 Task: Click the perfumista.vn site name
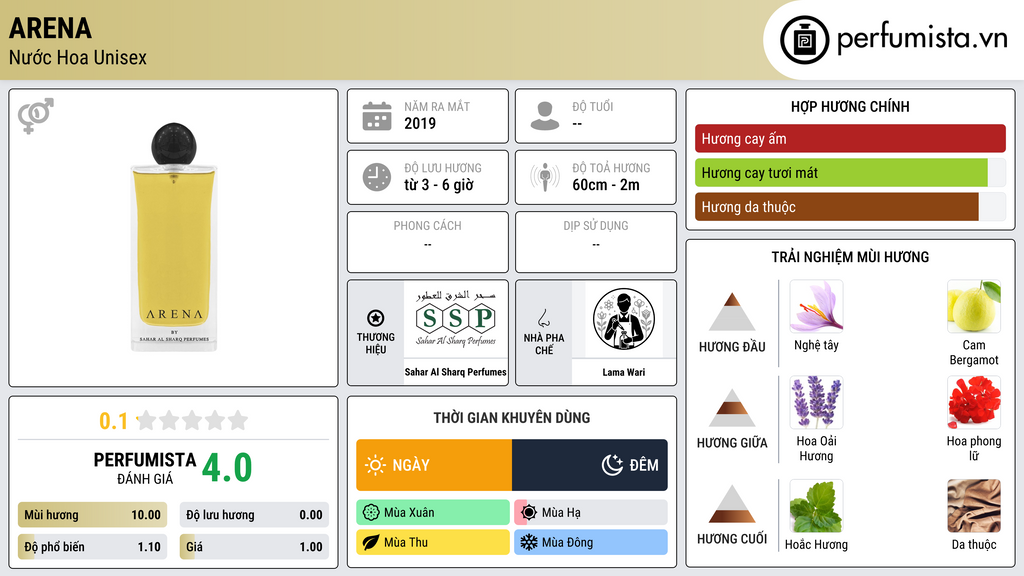(x=922, y=38)
